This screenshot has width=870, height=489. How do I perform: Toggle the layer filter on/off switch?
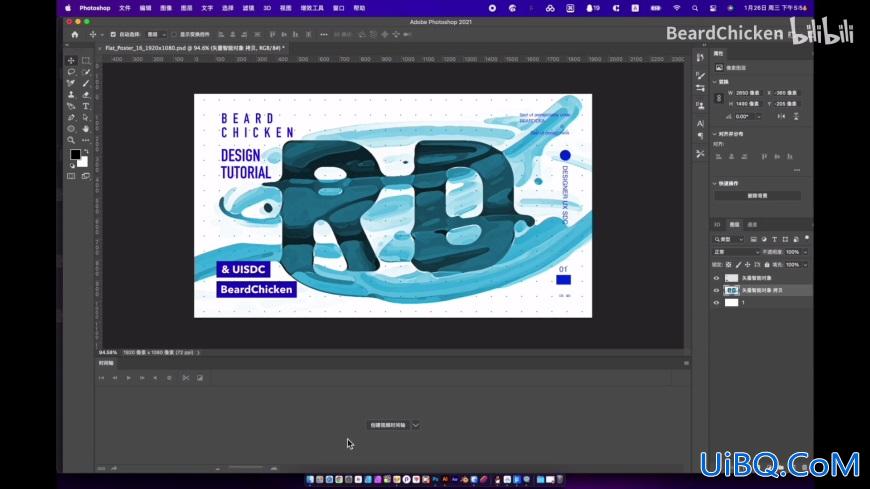coord(807,238)
